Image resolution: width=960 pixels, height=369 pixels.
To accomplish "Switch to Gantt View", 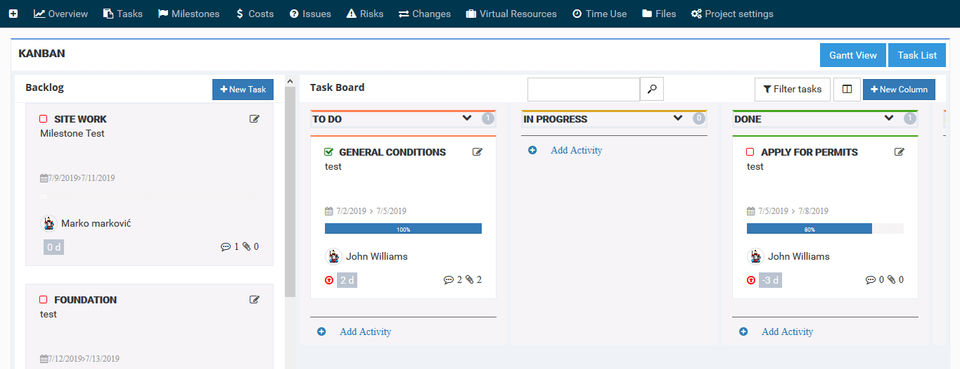I will coord(853,55).
